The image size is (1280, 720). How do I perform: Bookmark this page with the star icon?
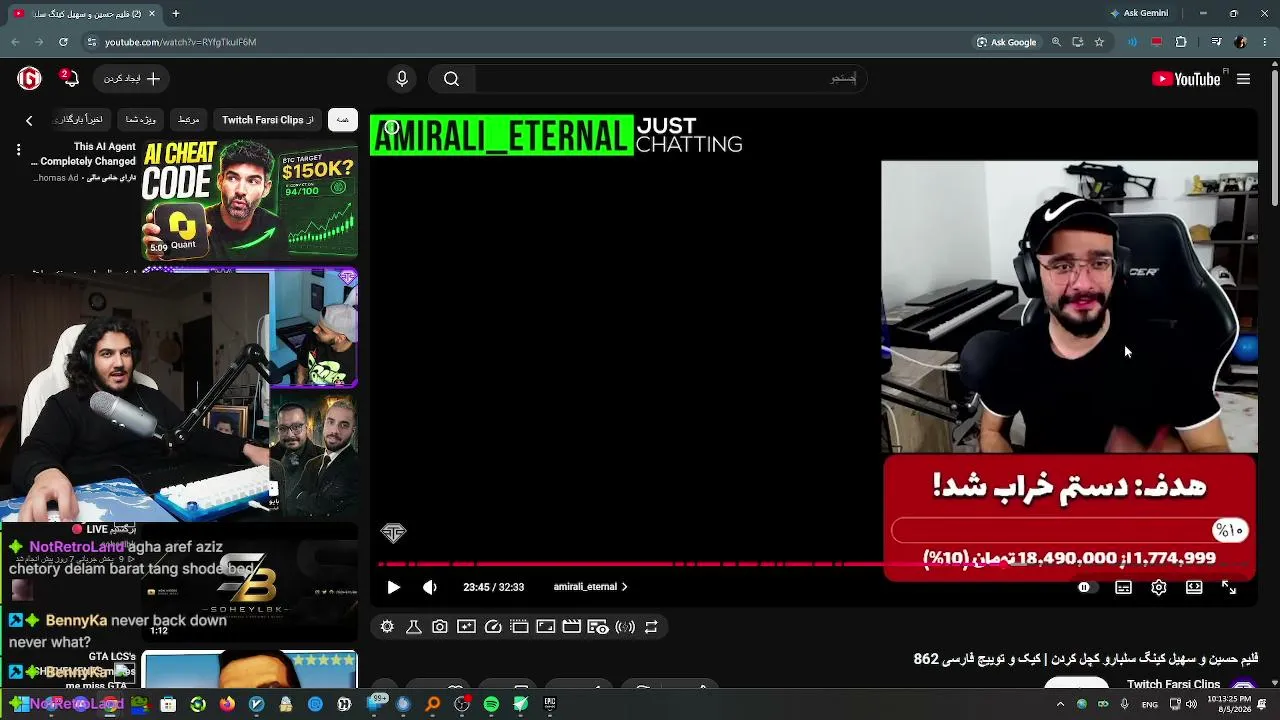point(1099,42)
